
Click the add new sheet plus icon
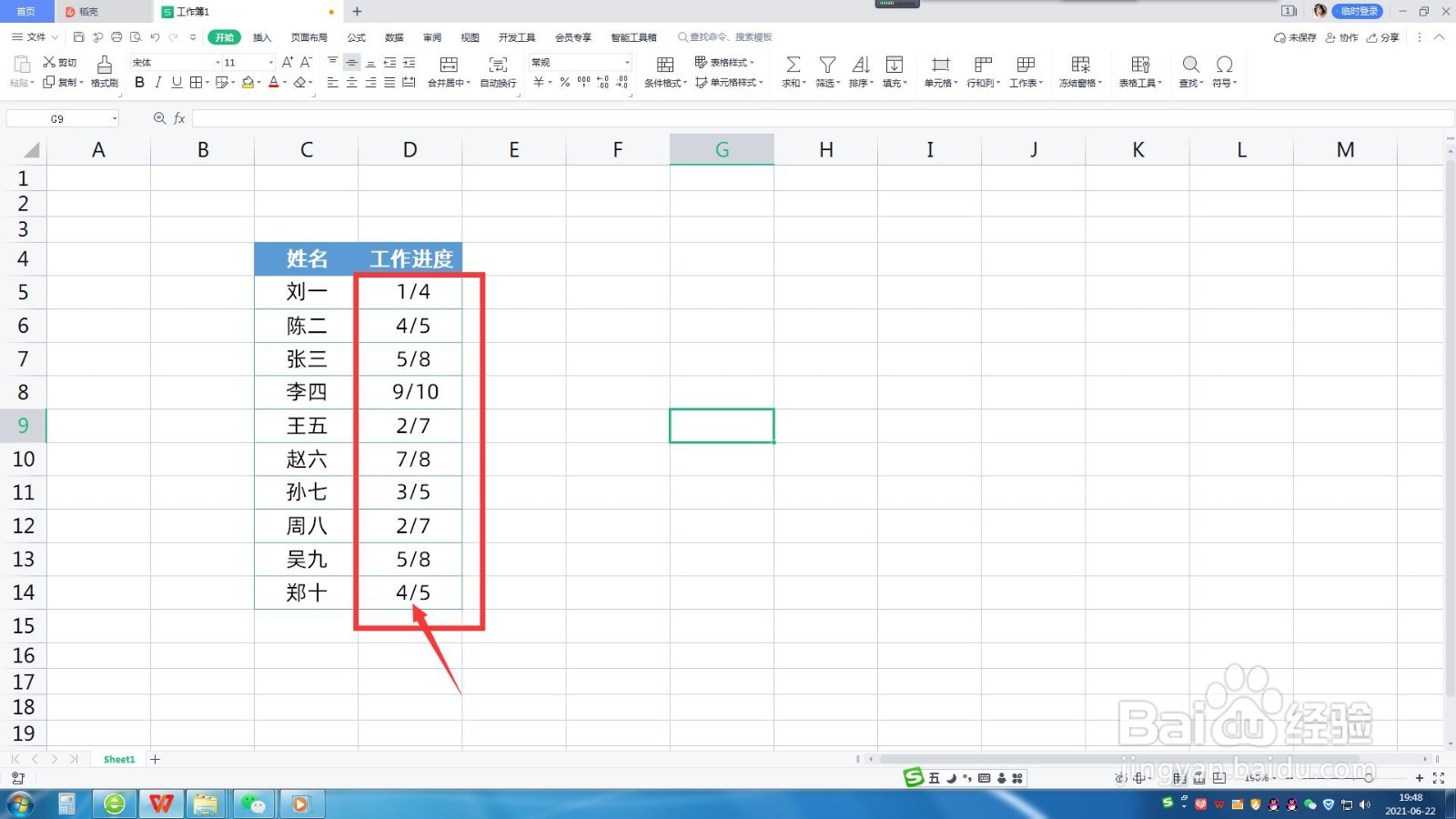156,759
